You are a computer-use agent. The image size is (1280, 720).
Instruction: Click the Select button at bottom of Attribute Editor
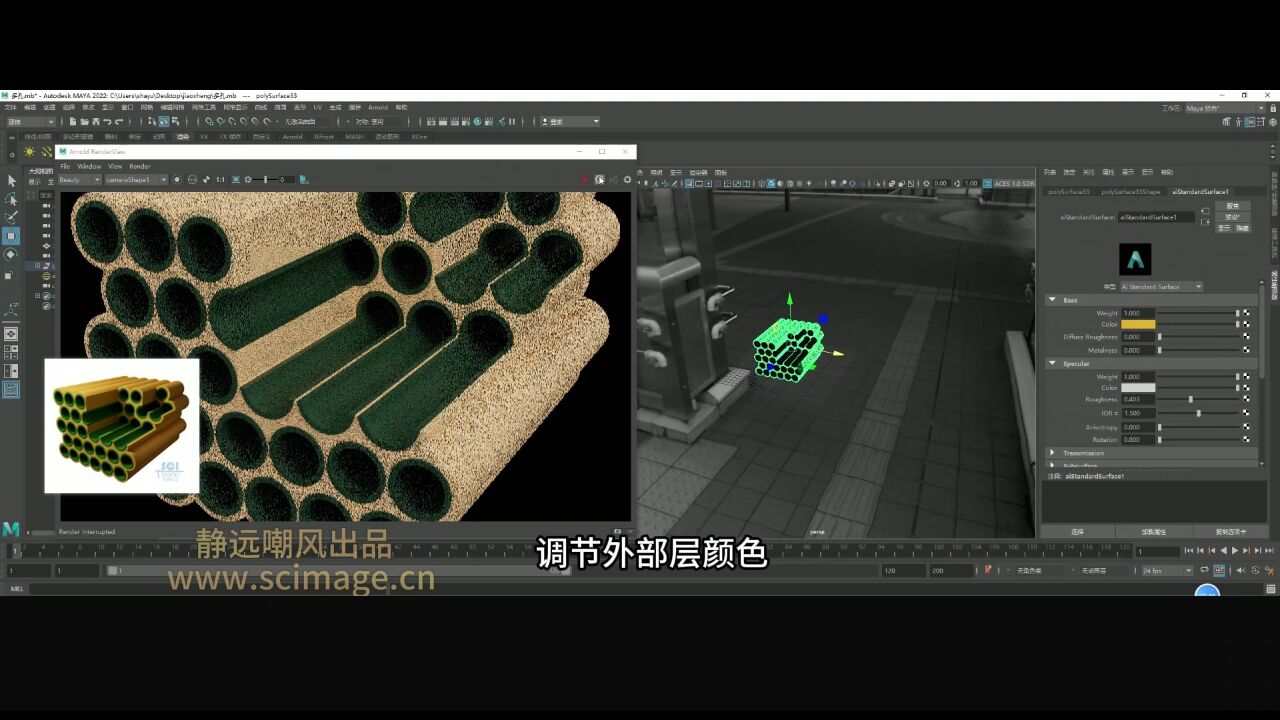click(x=1077, y=532)
